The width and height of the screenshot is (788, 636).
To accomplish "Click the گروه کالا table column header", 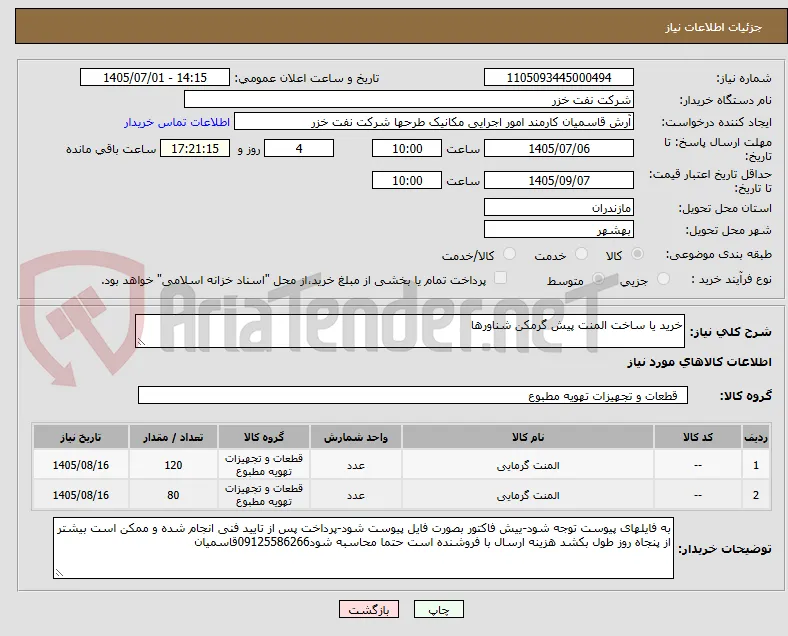I will click(264, 437).
